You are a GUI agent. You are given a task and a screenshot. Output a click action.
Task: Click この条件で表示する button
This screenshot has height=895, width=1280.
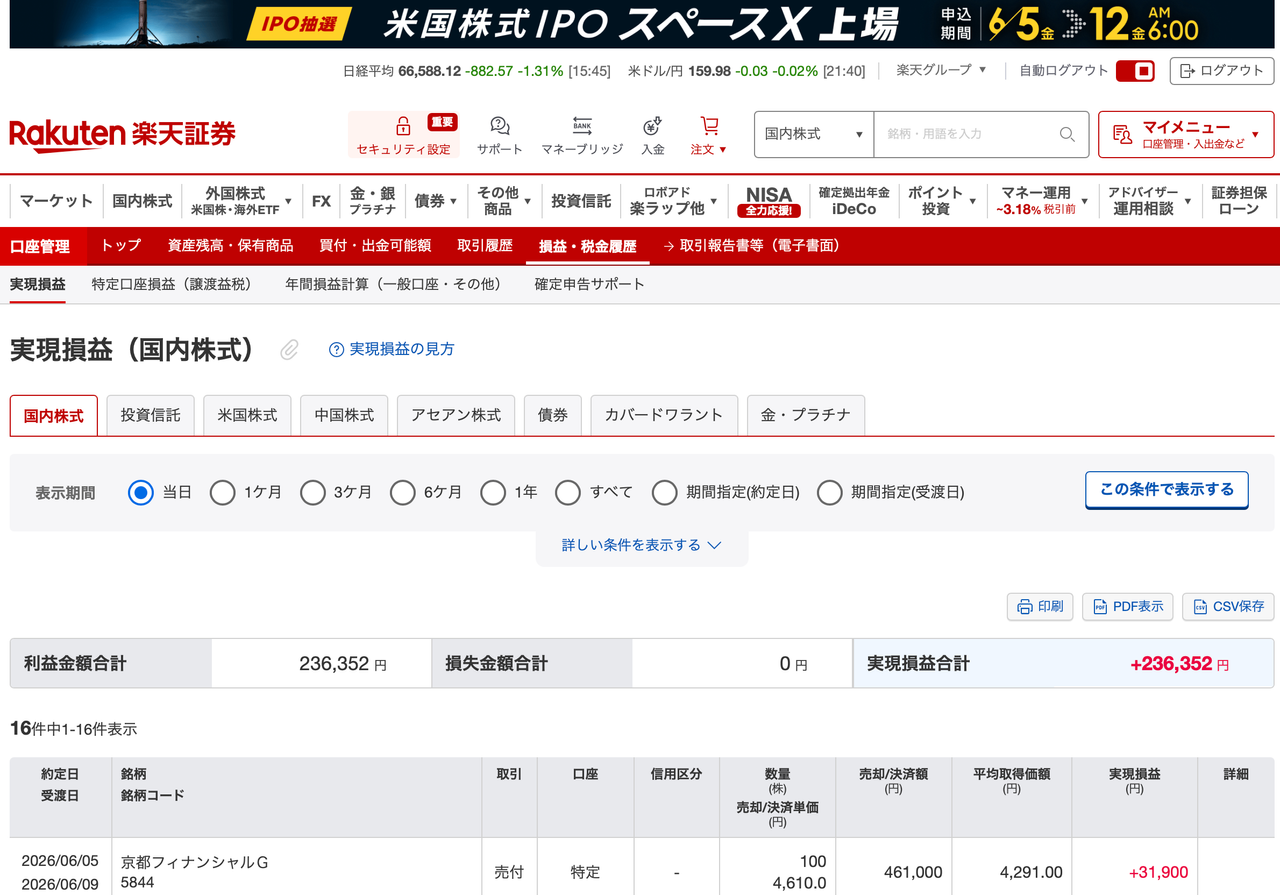tap(1167, 490)
